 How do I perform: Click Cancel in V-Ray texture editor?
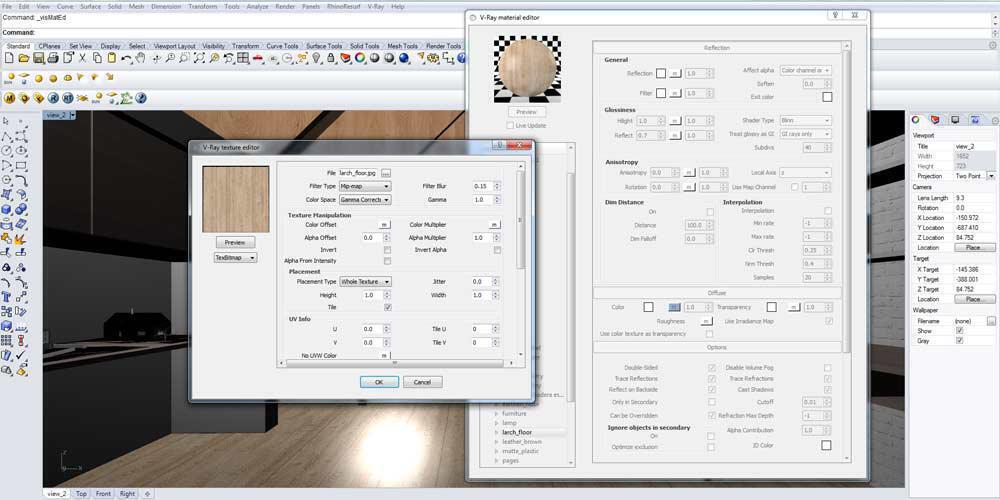coord(422,382)
